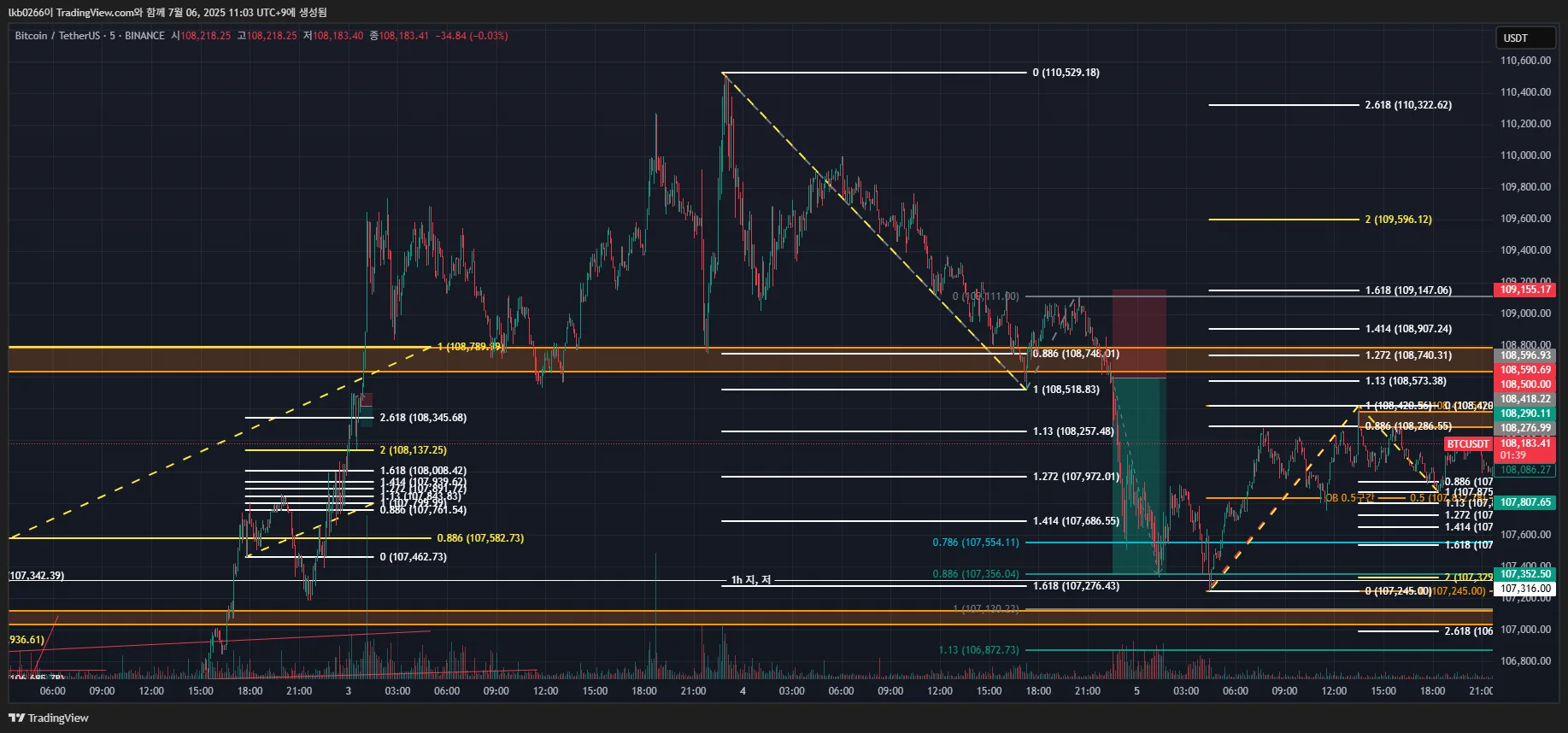Screen dimensions: 1568x733
Task: Click the 110,600.00 price scale tick
Action: 1525,61
